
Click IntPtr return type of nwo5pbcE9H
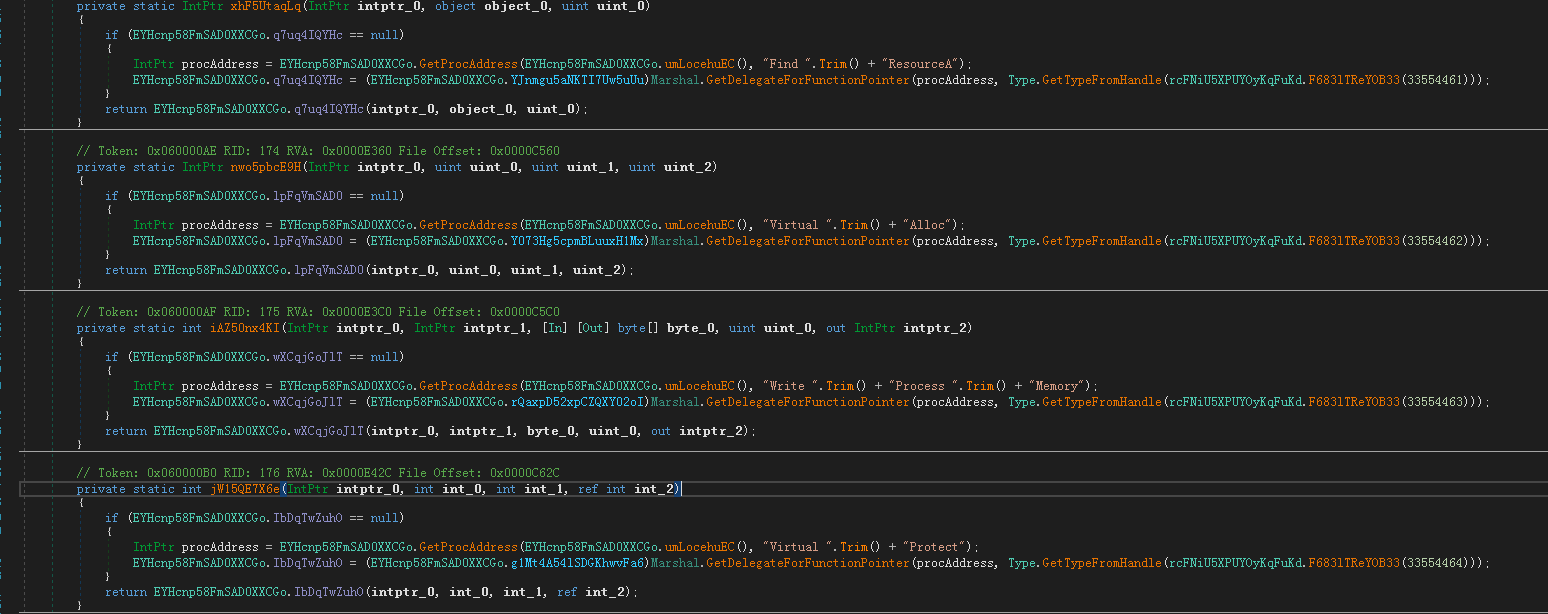click(203, 167)
